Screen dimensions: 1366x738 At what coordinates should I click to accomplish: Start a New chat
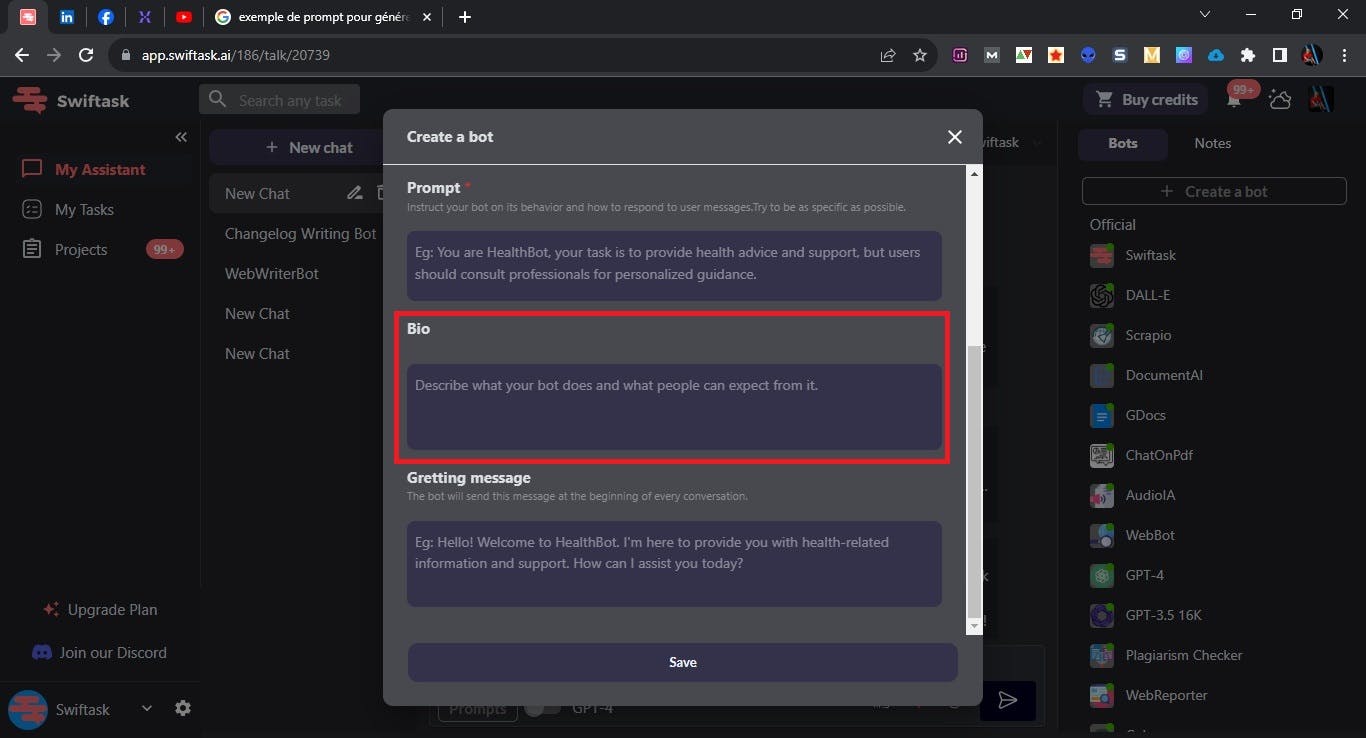point(309,147)
